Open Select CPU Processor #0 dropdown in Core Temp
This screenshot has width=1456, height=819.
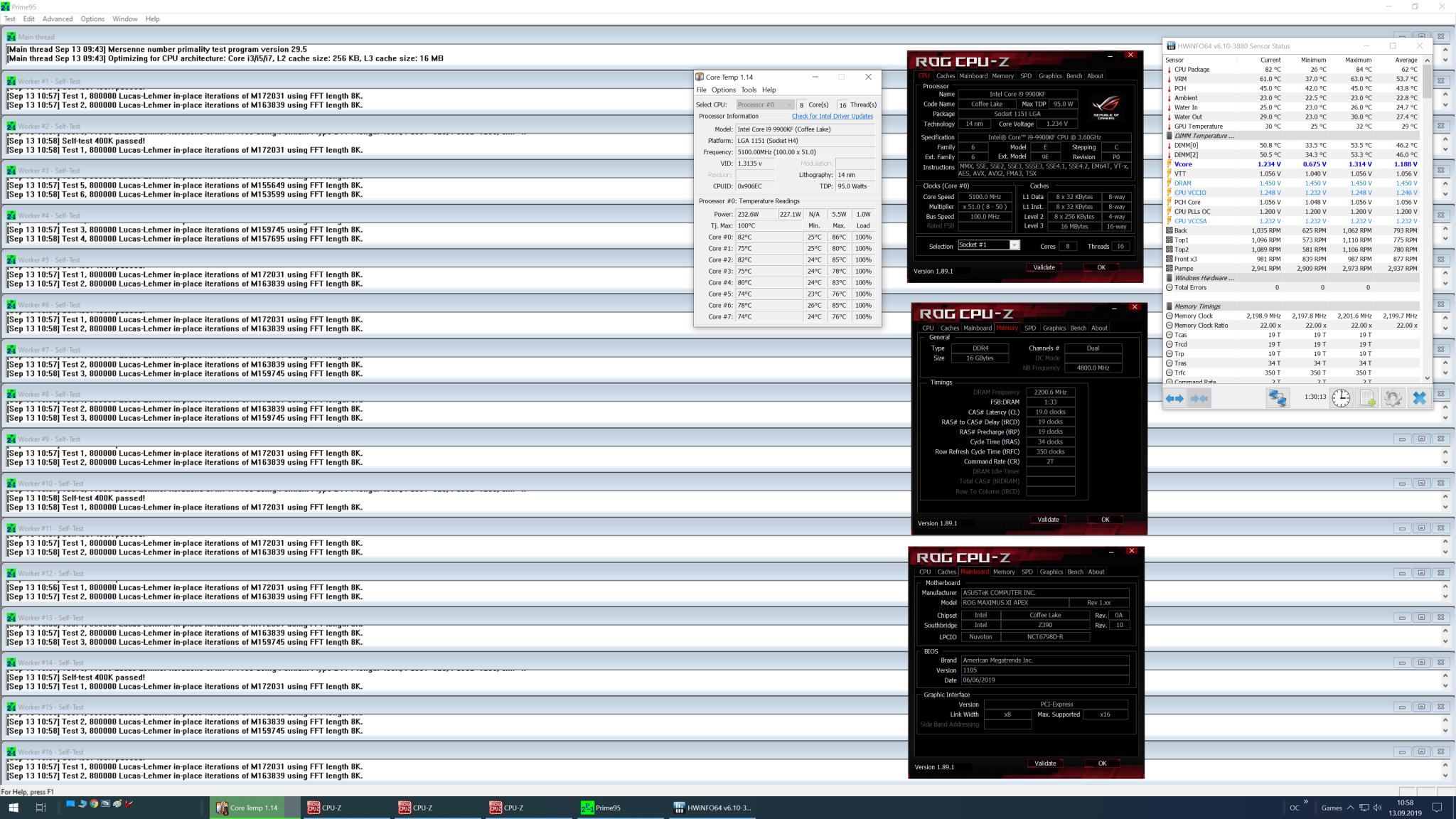(x=765, y=105)
